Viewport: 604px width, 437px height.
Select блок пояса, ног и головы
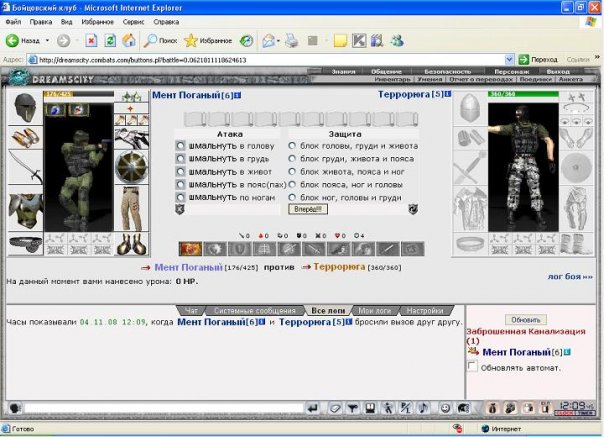click(x=292, y=185)
